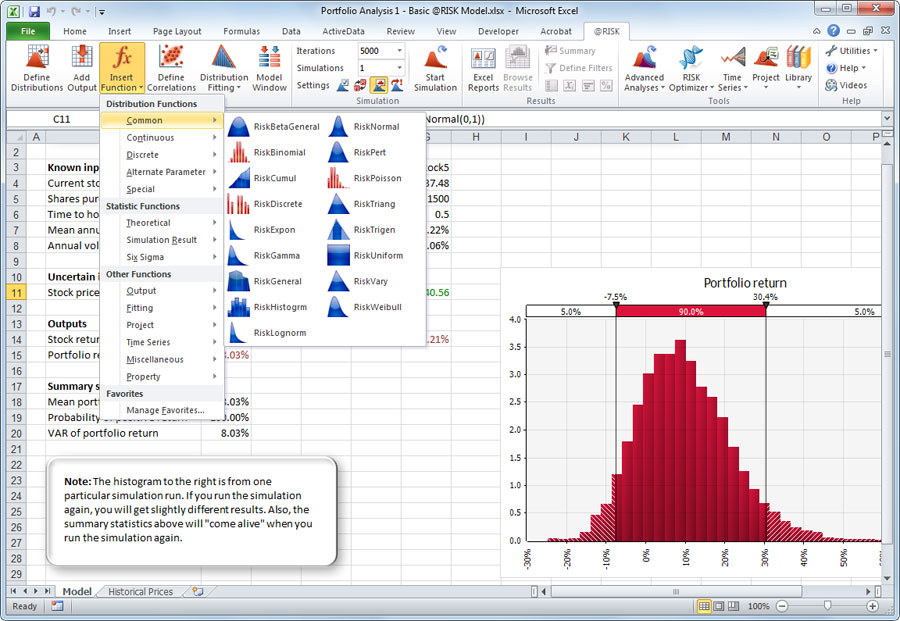900x621 pixels.
Task: Open ribbon Time Series dropdown
Action: click(732, 68)
